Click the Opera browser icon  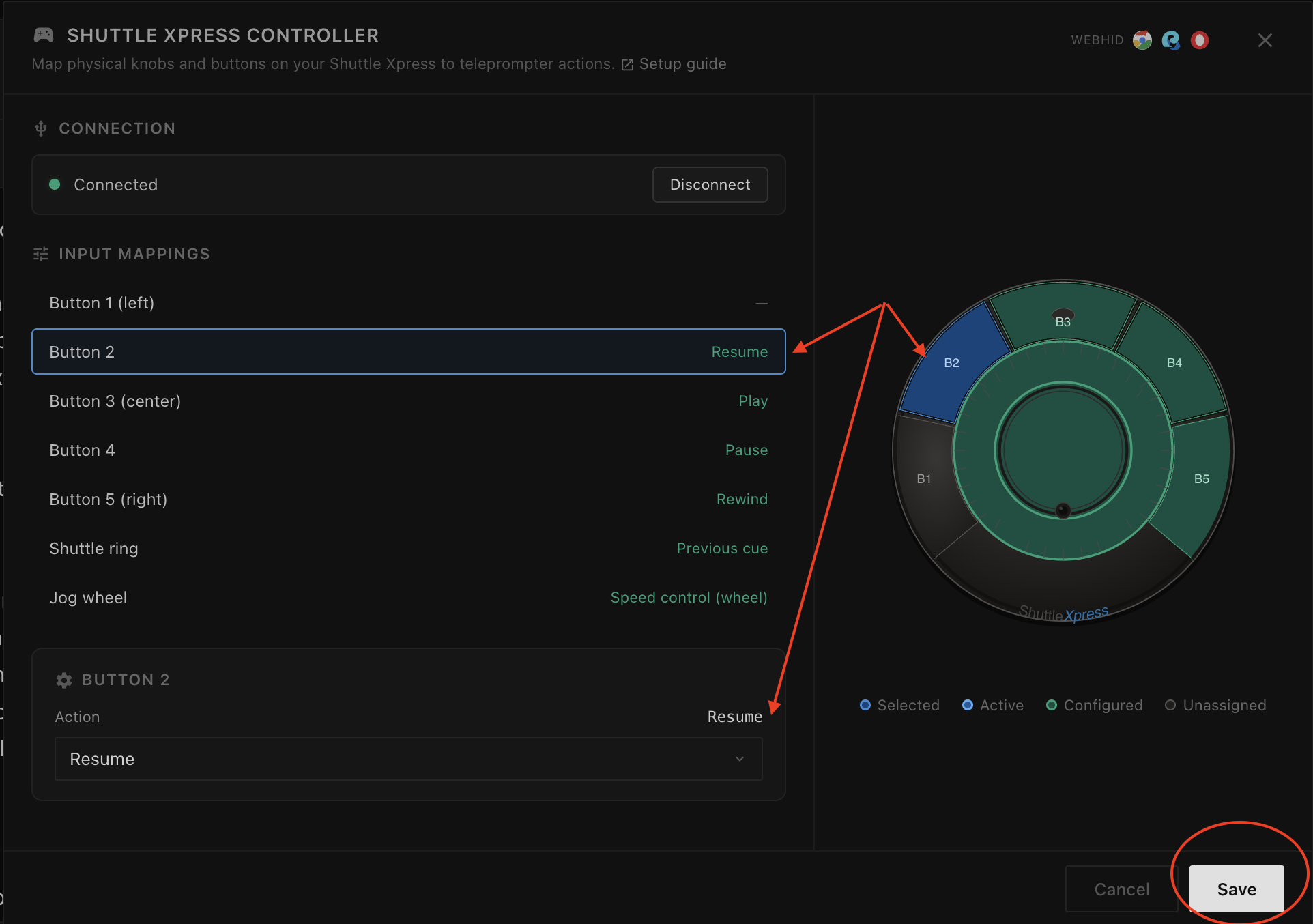coord(1200,40)
